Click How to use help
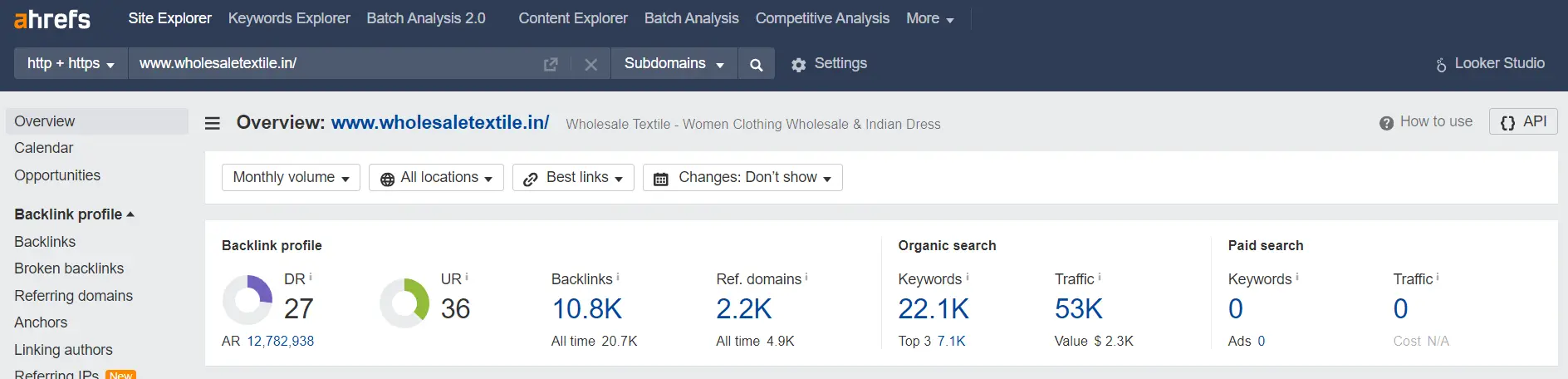The height and width of the screenshot is (379, 1568). point(1426,122)
